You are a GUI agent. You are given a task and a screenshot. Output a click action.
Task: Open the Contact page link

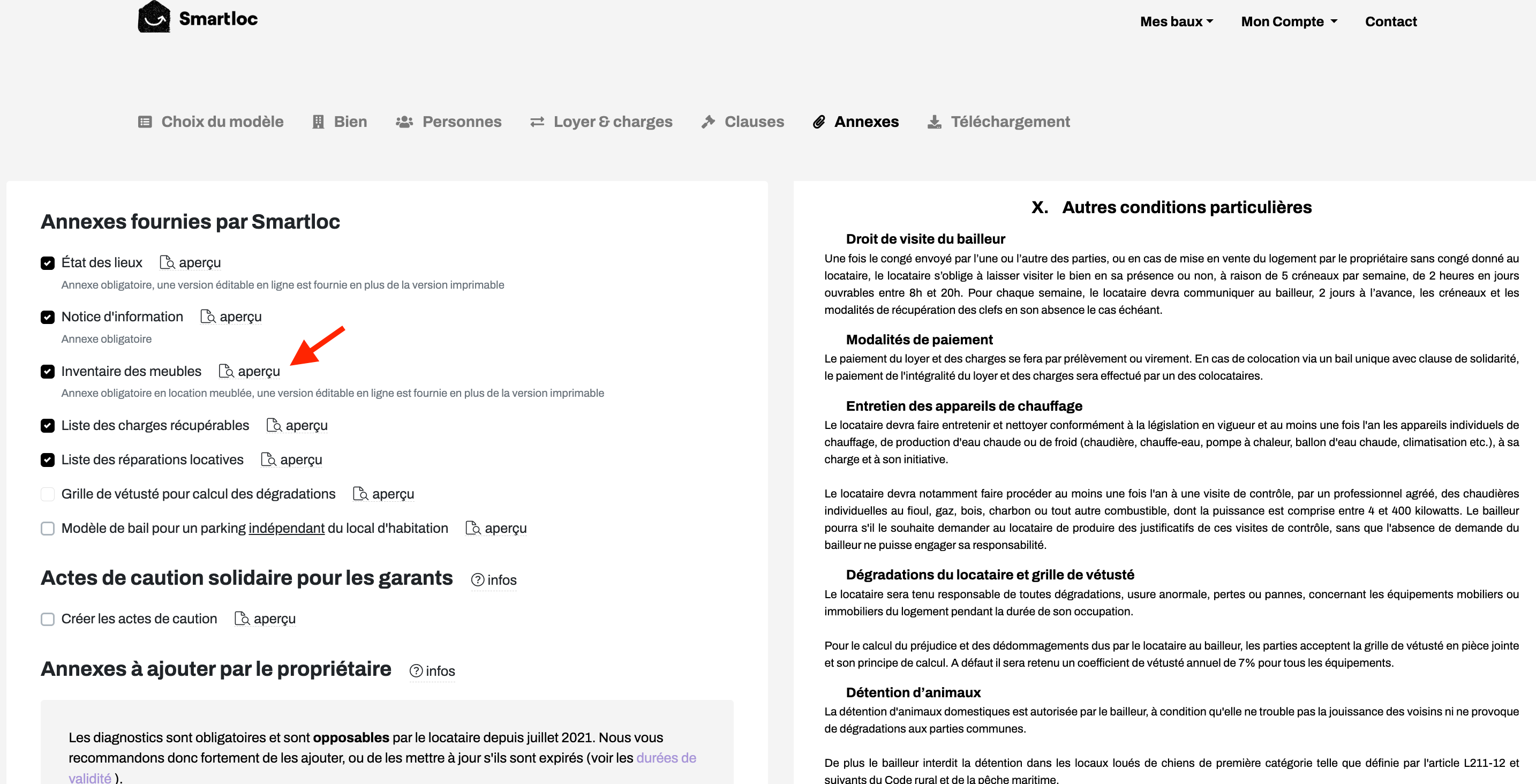[x=1390, y=21]
